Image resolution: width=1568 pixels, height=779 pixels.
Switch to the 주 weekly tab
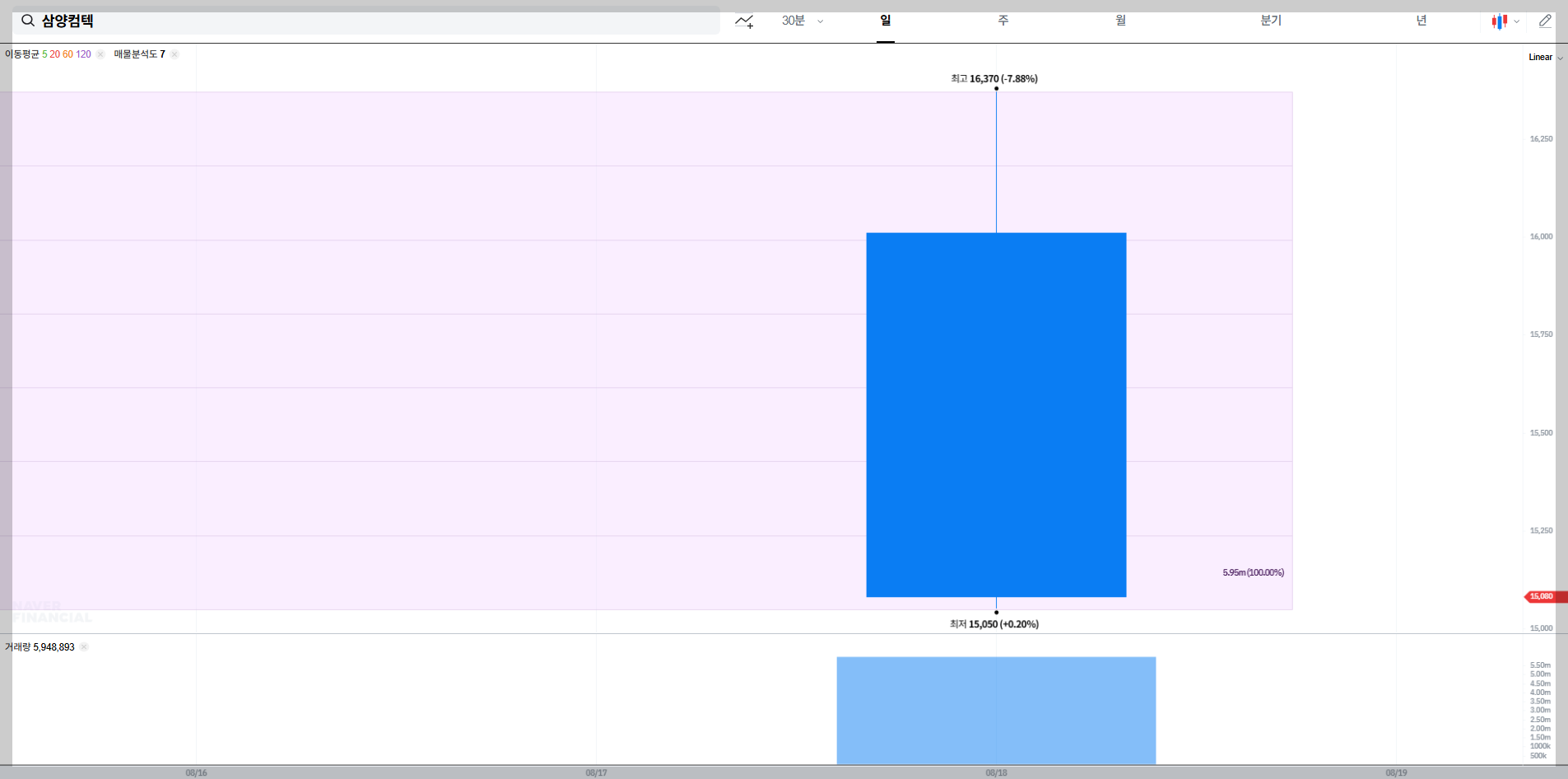[x=1003, y=21]
